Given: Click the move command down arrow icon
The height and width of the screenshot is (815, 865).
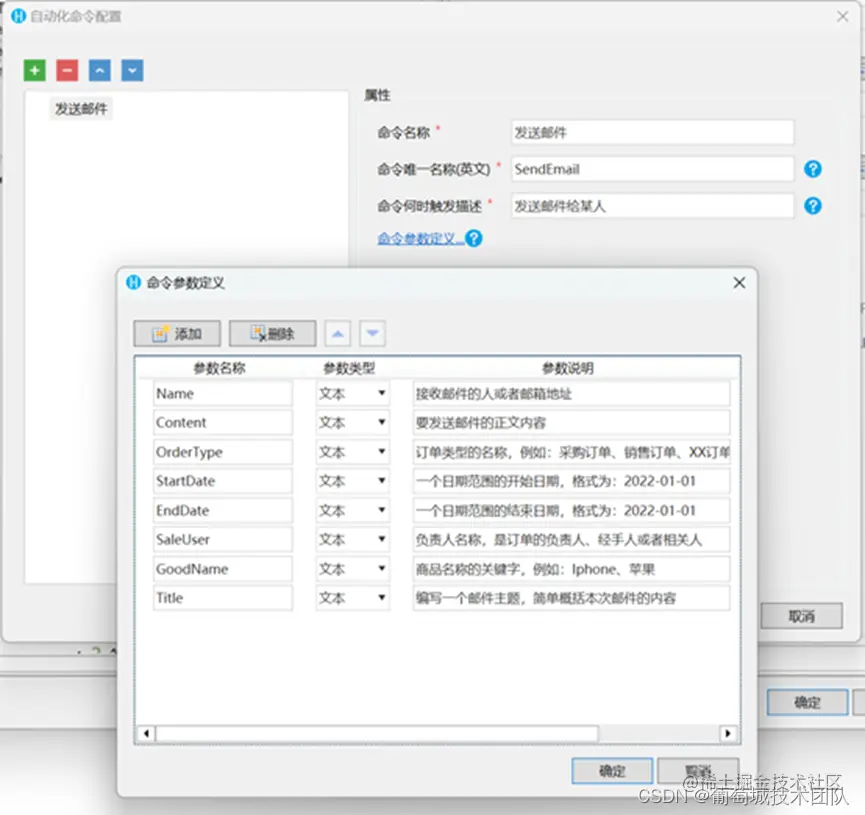Looking at the screenshot, I should (x=130, y=70).
